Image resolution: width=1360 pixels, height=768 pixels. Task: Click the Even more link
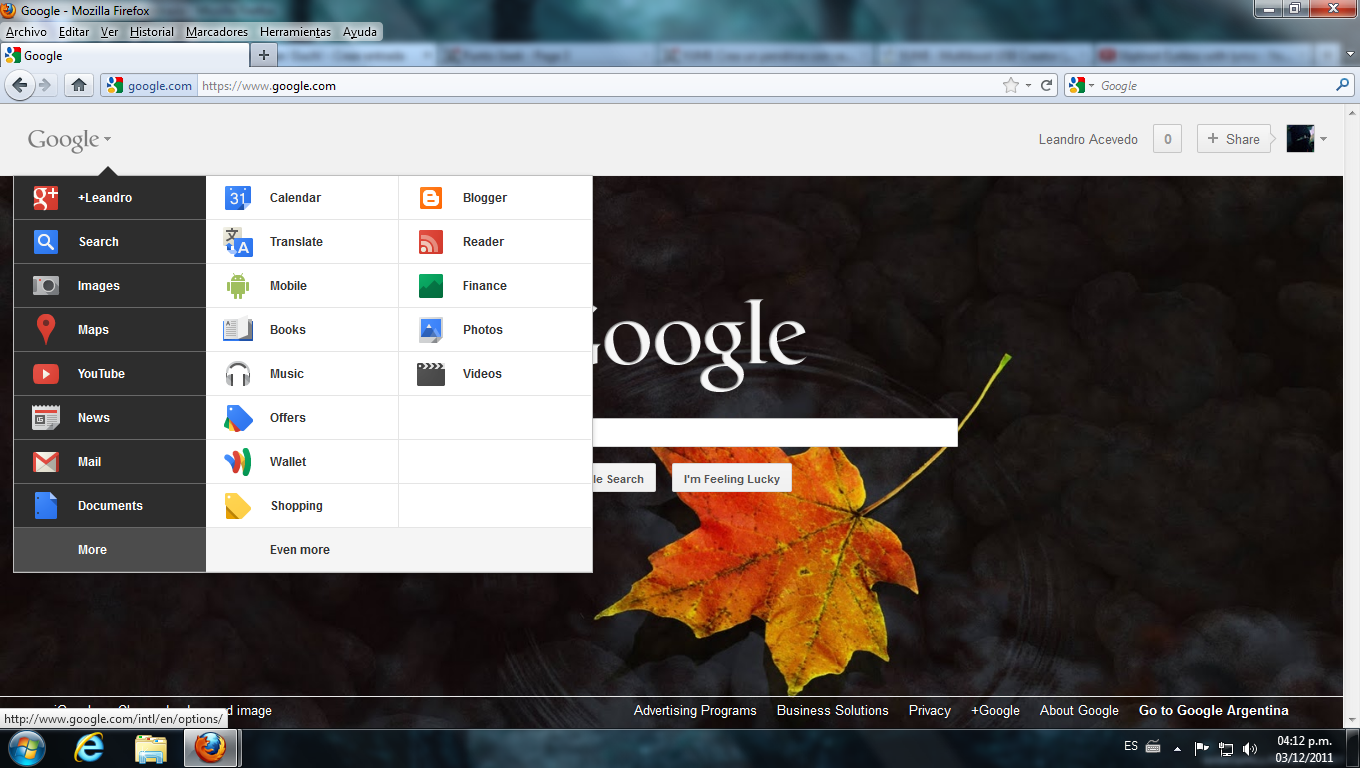[x=300, y=550]
